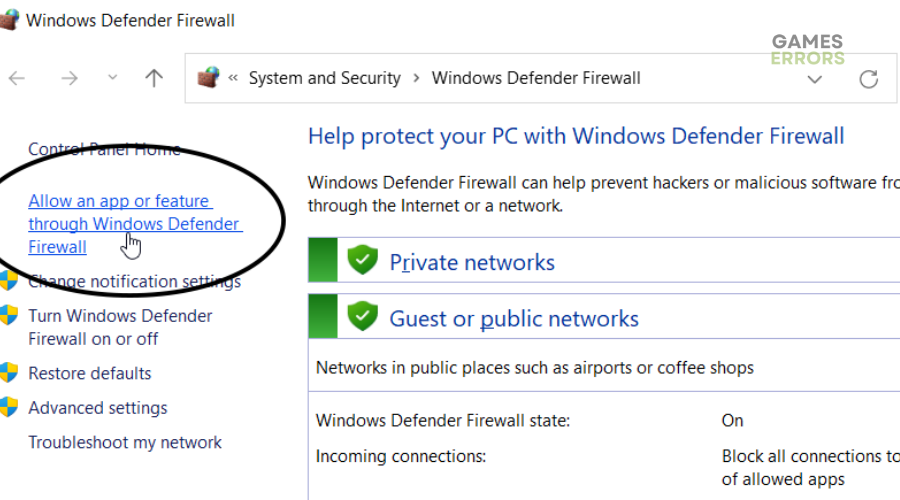
Task: Collapse the Guest or public networks section
Action: [x=604, y=318]
